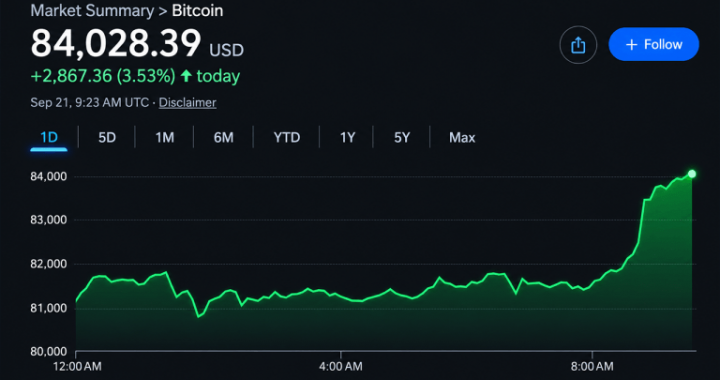Open the Disclaimer link
This screenshot has height=380, width=720.
click(187, 103)
